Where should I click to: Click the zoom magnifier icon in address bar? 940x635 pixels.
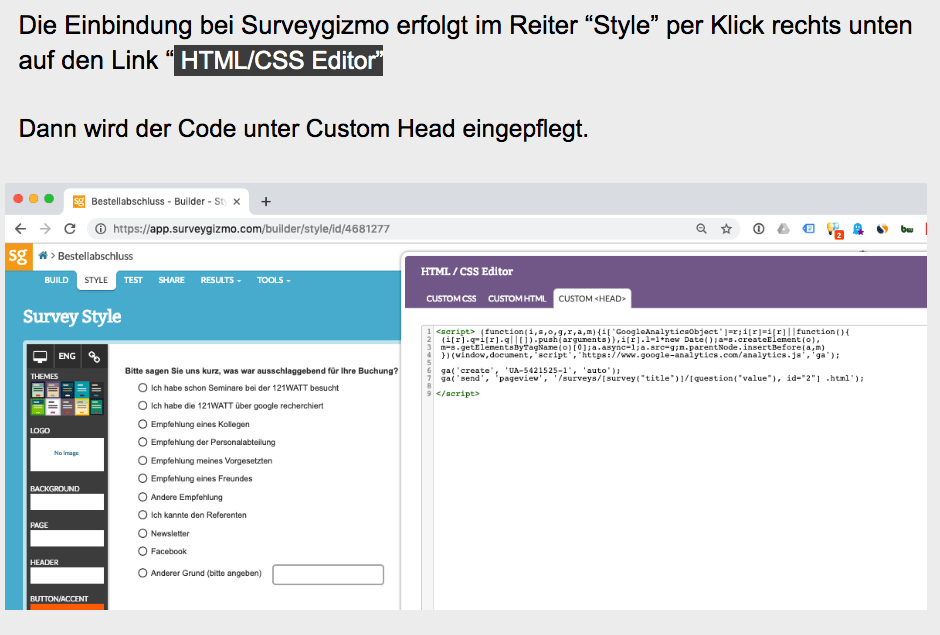coord(702,229)
